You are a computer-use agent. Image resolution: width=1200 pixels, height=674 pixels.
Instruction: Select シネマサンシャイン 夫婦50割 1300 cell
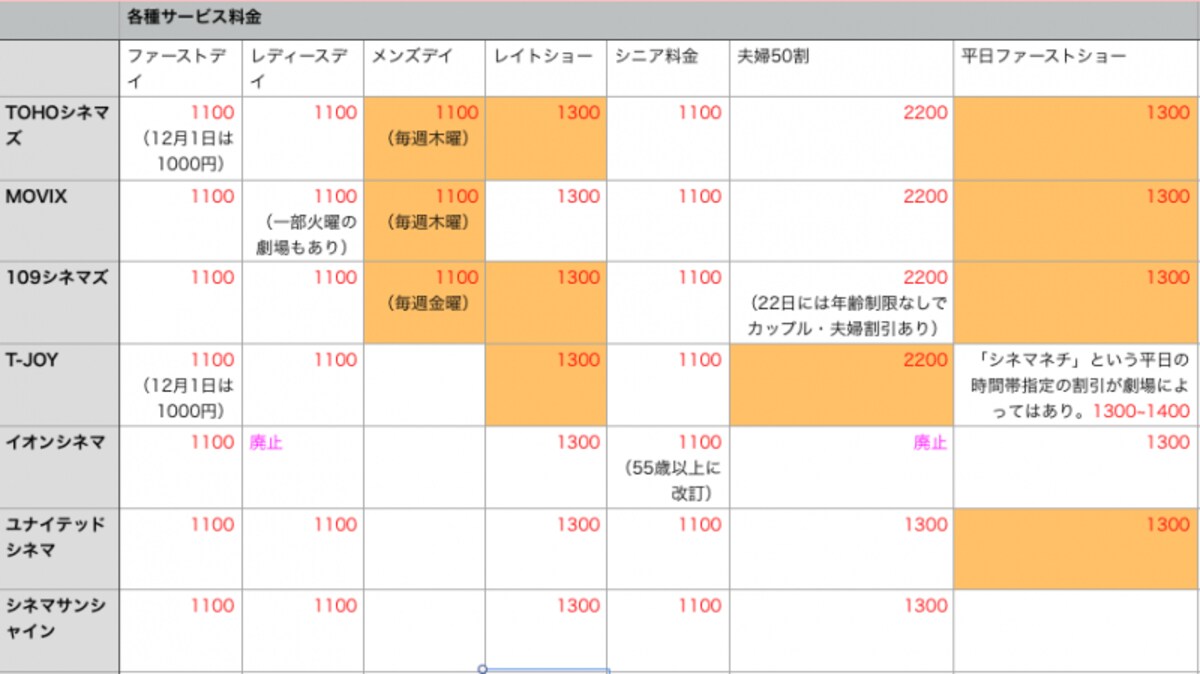pyautogui.click(x=841, y=631)
